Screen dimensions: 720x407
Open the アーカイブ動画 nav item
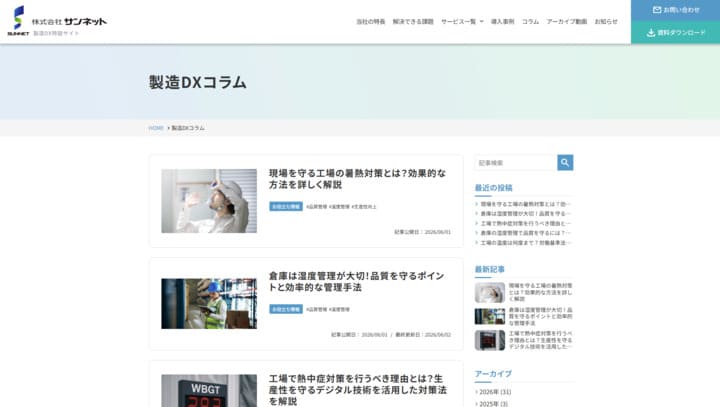pyautogui.click(x=567, y=22)
